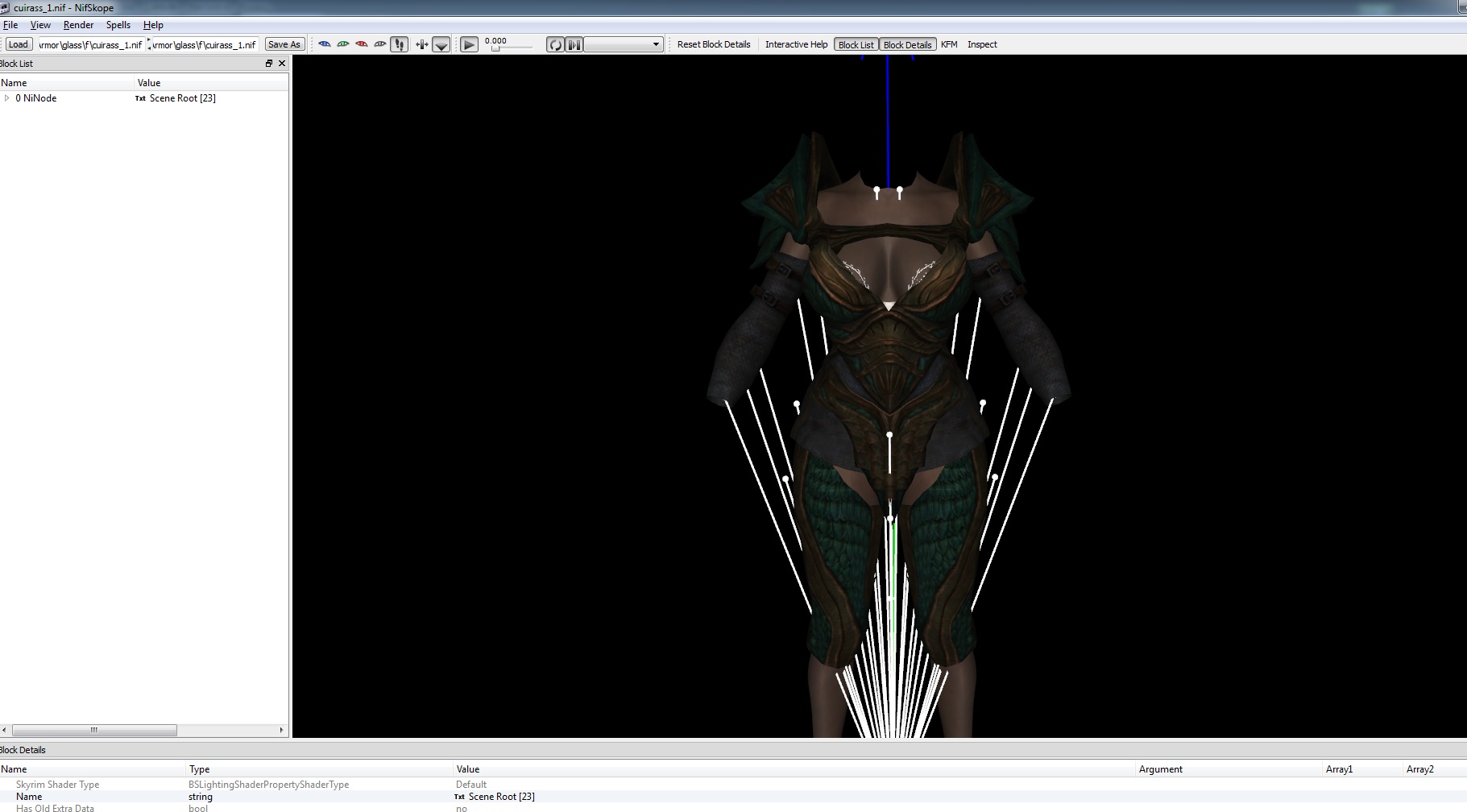Click the Scene Root [23] value in Block Details

501,797
